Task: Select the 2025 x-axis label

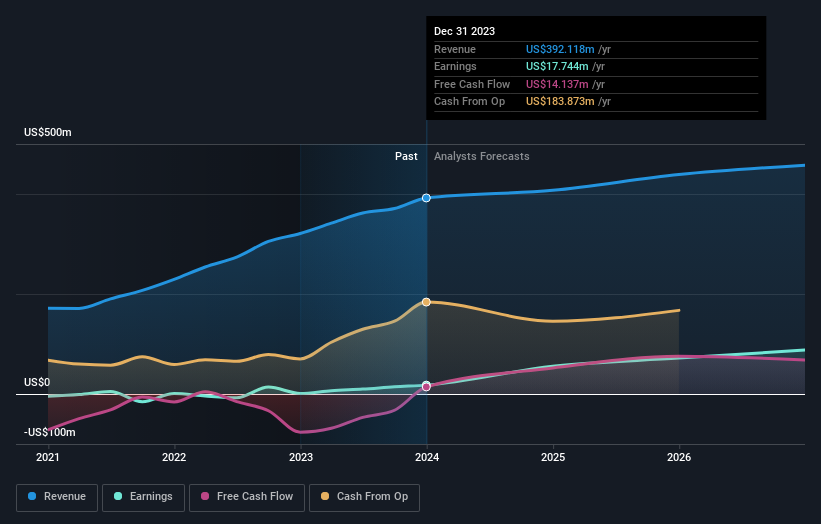Action: tap(553, 457)
